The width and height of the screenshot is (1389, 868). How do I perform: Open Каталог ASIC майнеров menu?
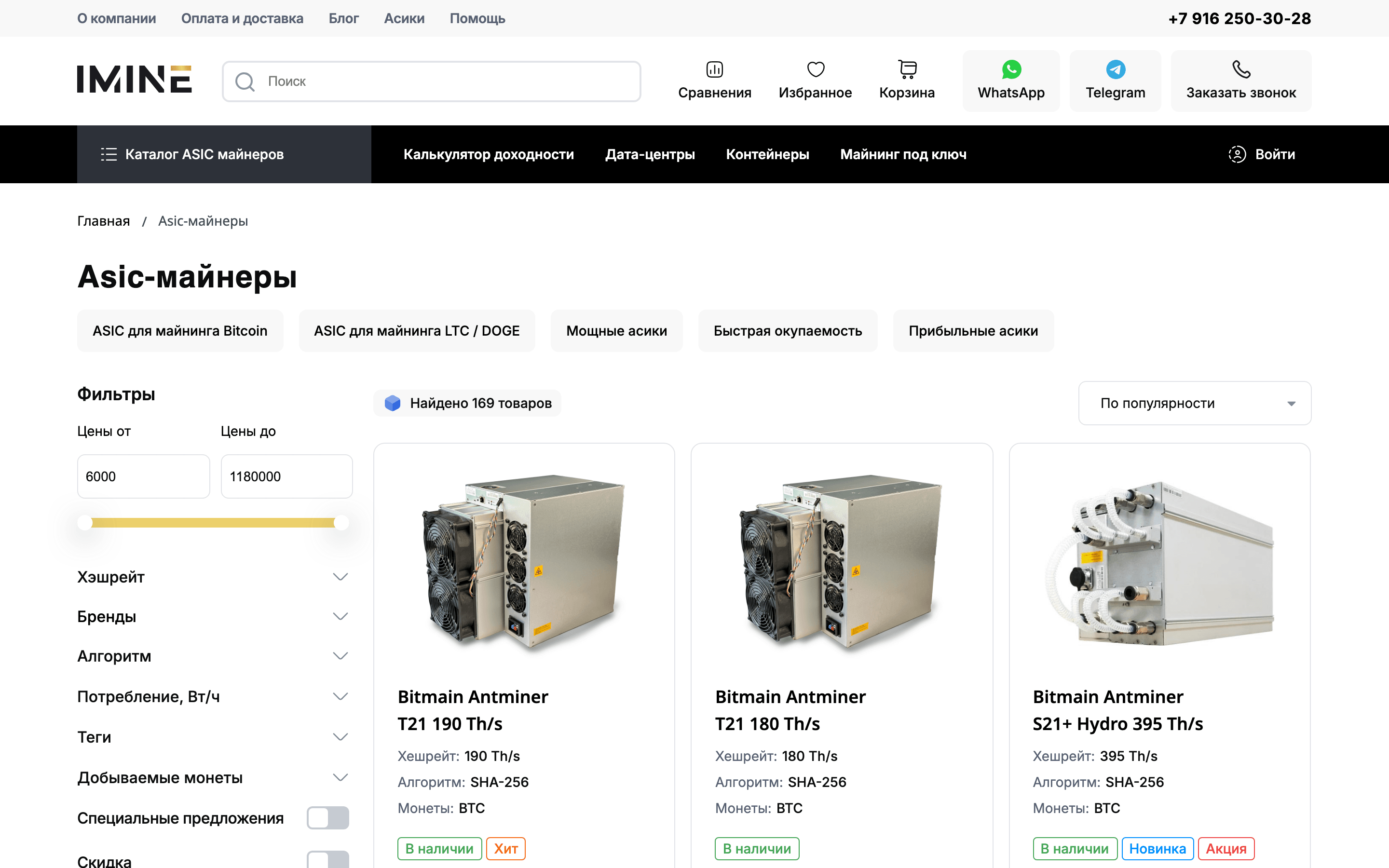pyautogui.click(x=224, y=154)
